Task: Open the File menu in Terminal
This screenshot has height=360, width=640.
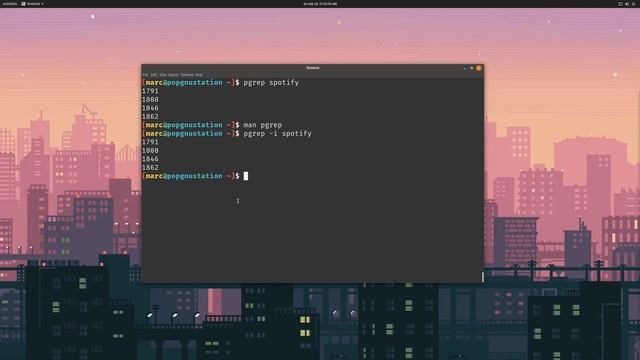Action: pos(145,75)
